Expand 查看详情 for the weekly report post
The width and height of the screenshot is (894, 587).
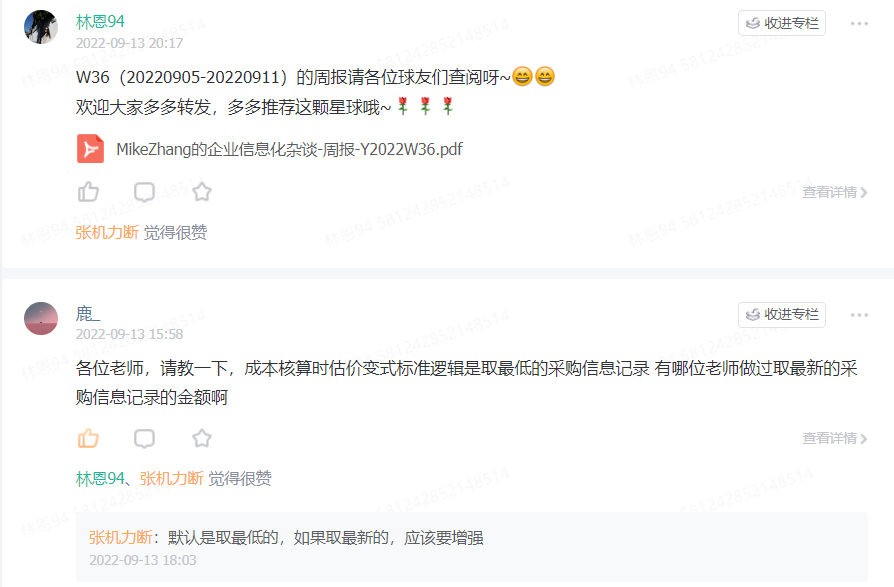click(x=835, y=192)
